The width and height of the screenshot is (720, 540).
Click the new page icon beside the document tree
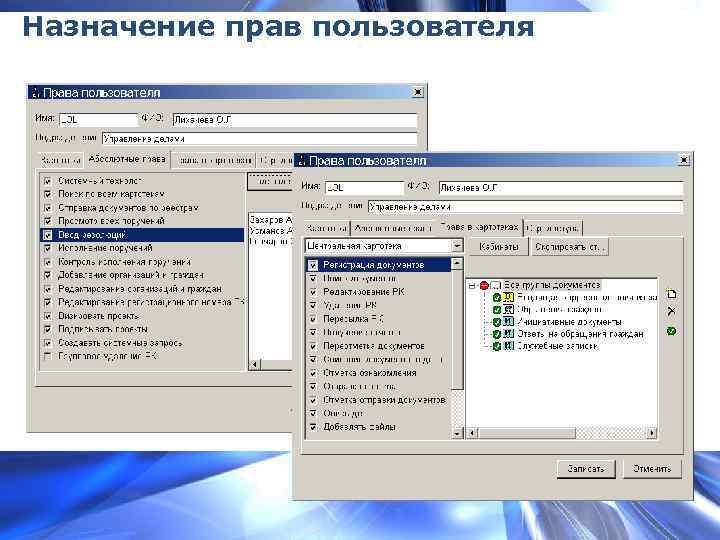(x=671, y=294)
